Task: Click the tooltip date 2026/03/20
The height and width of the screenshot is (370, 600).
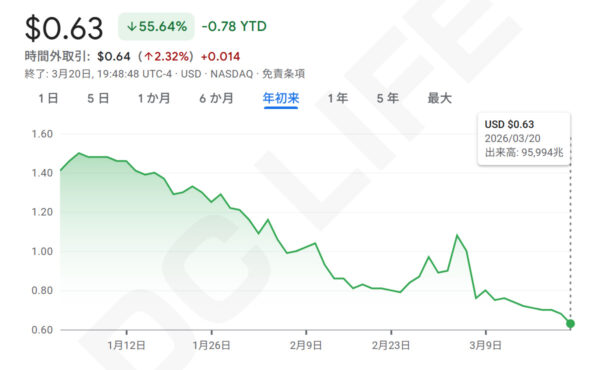Action: click(x=512, y=138)
